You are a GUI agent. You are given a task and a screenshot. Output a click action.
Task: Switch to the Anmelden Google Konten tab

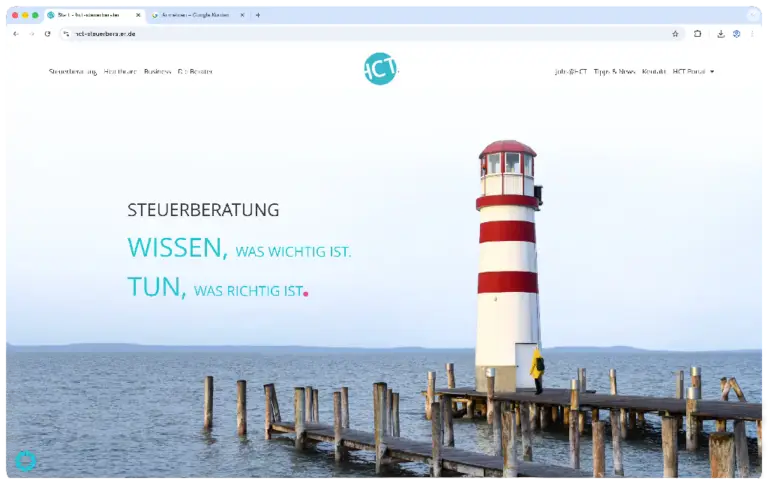pyautogui.click(x=198, y=15)
